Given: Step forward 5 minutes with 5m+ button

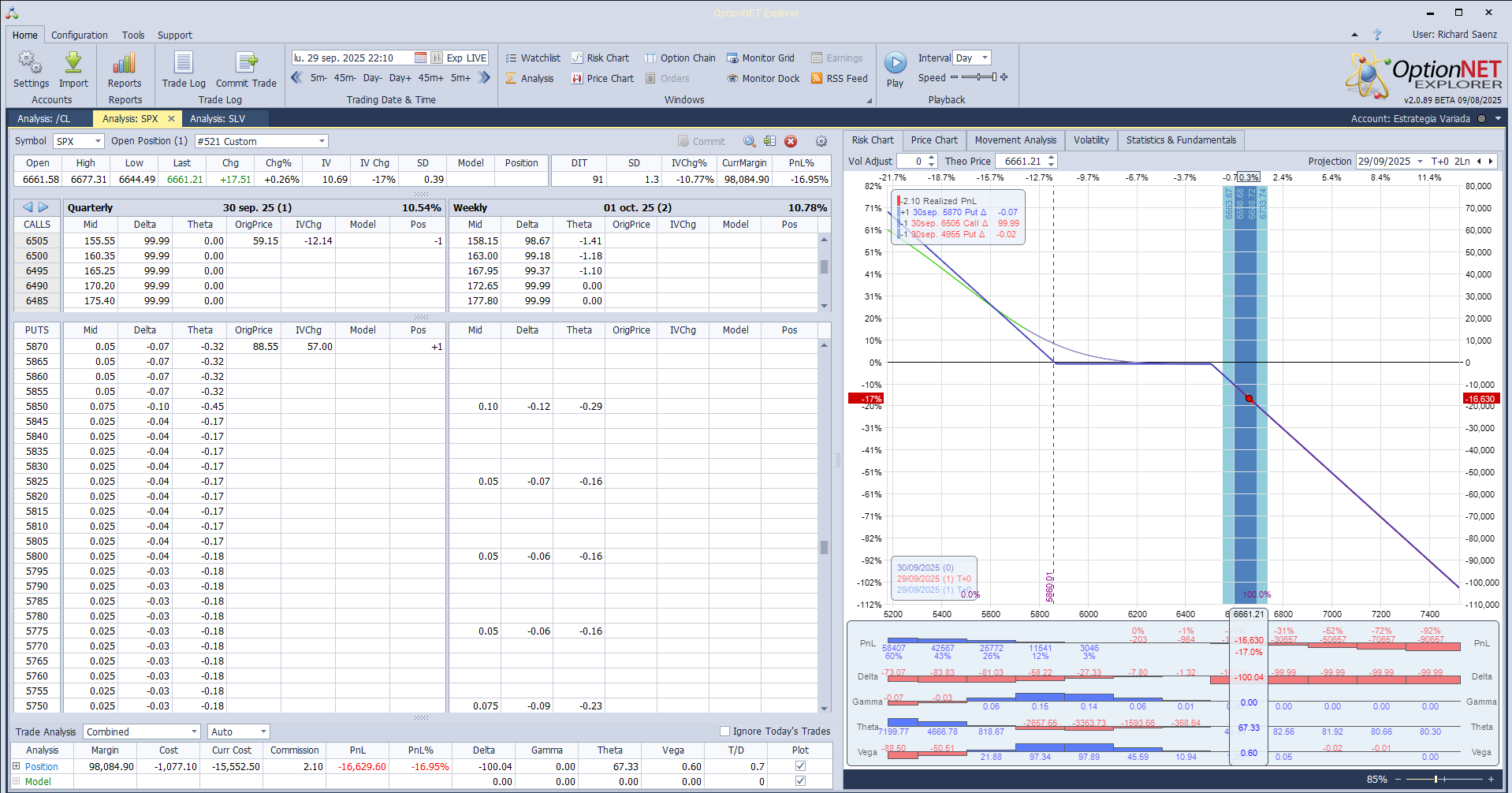Looking at the screenshot, I should coord(461,78).
